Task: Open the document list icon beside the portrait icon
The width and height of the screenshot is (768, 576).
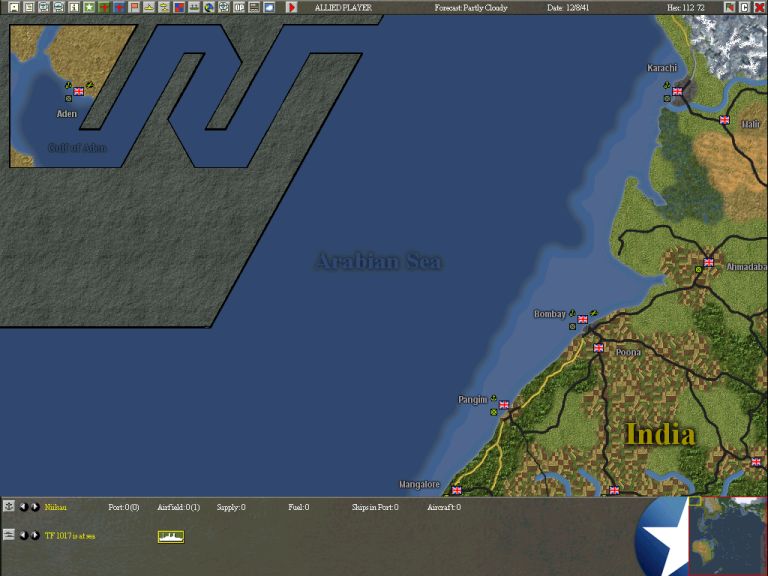Action: [x=29, y=7]
